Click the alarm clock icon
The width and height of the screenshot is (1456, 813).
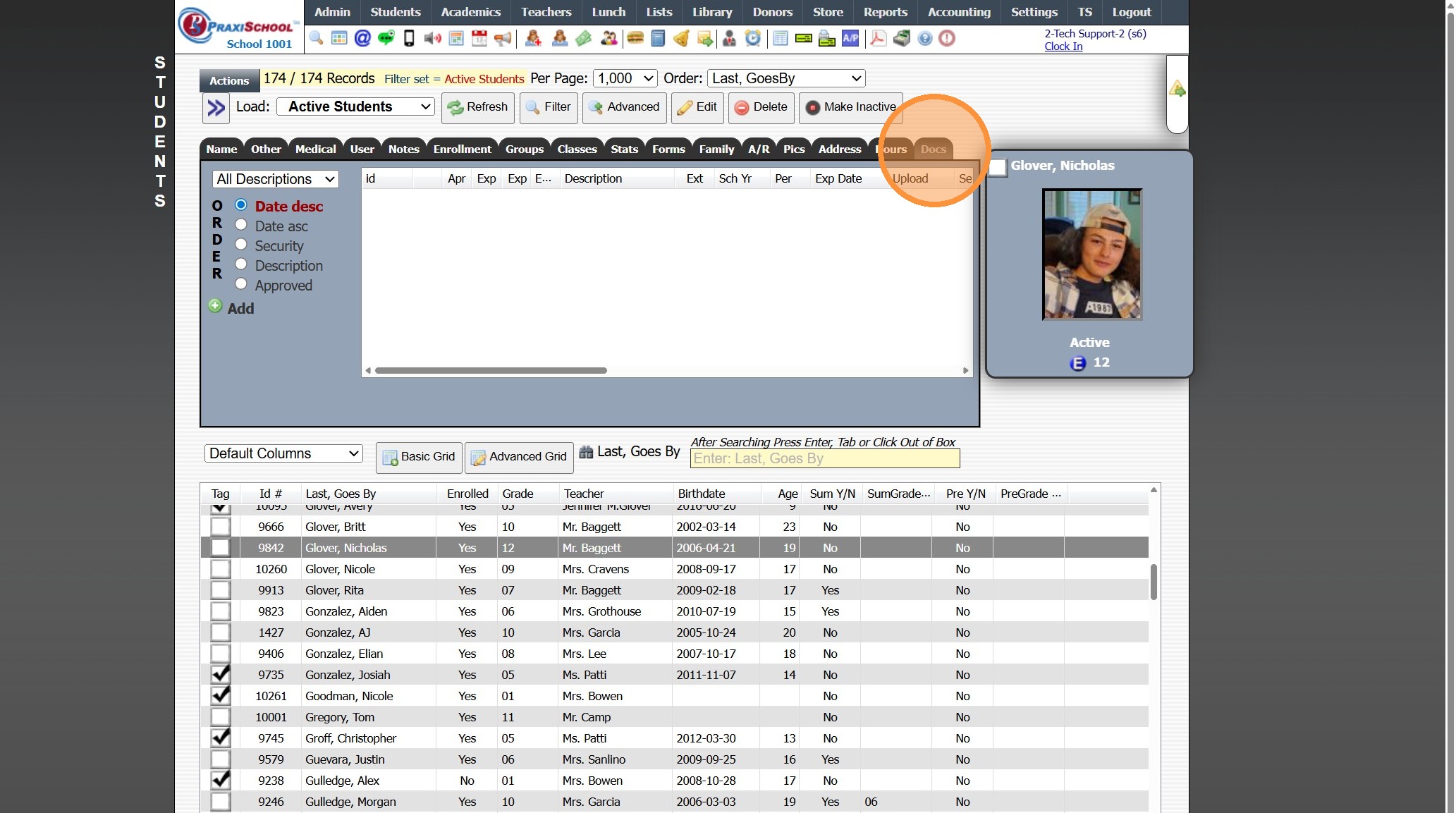pyautogui.click(x=753, y=38)
